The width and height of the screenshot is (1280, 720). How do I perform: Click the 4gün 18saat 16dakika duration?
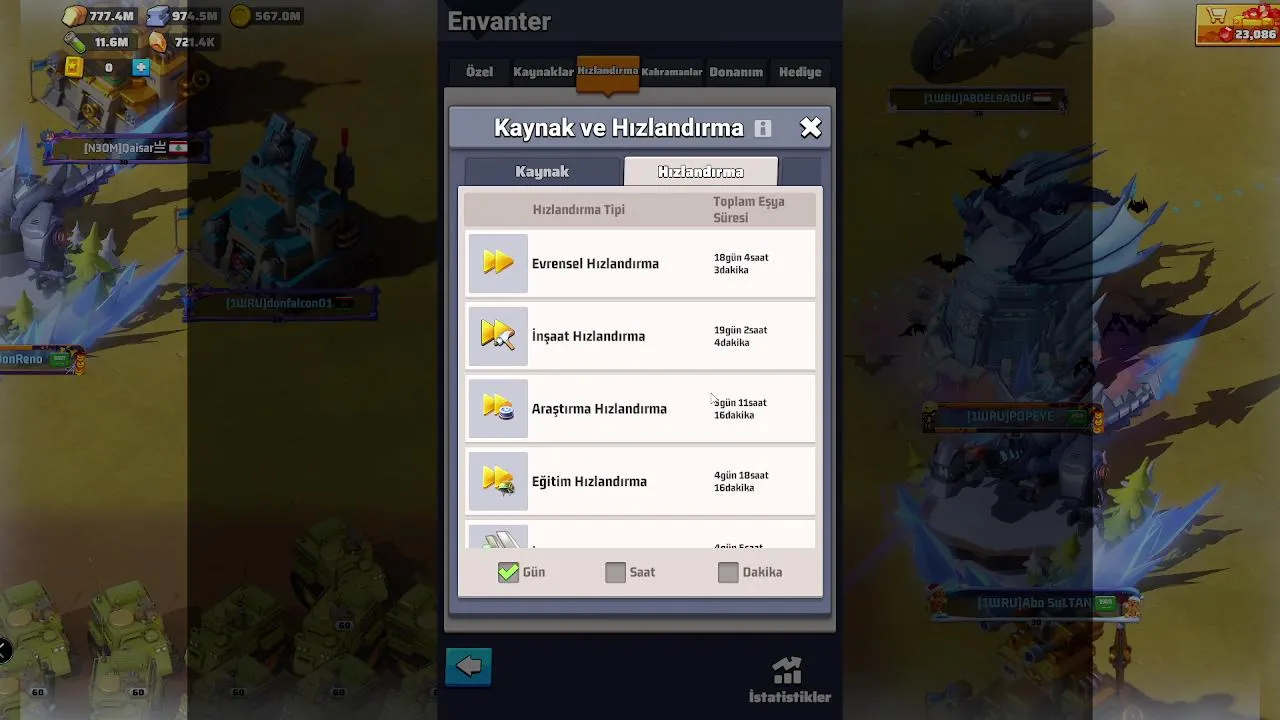coord(741,481)
